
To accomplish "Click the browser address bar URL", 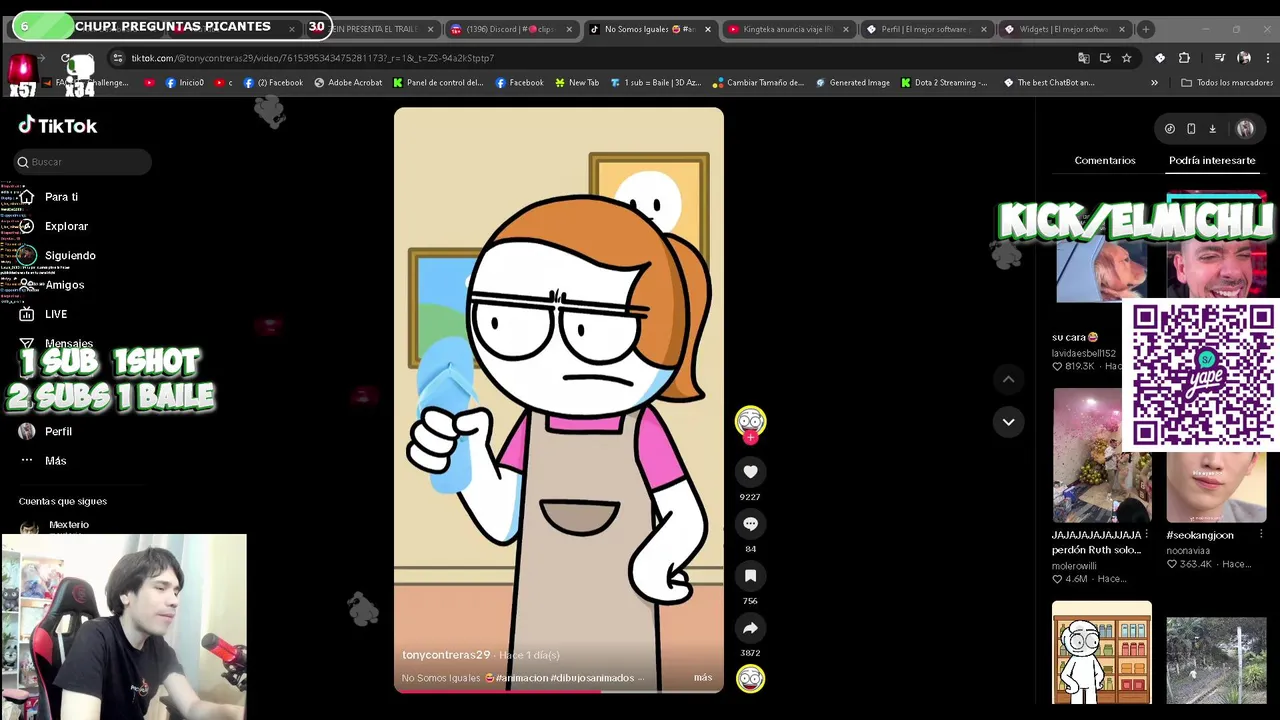I will coord(312,58).
